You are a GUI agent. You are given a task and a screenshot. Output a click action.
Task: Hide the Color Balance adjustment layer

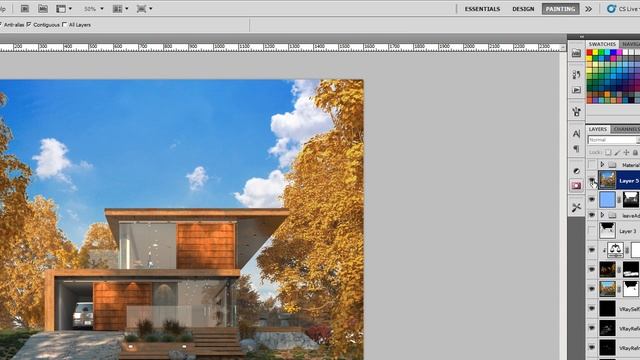(x=592, y=250)
